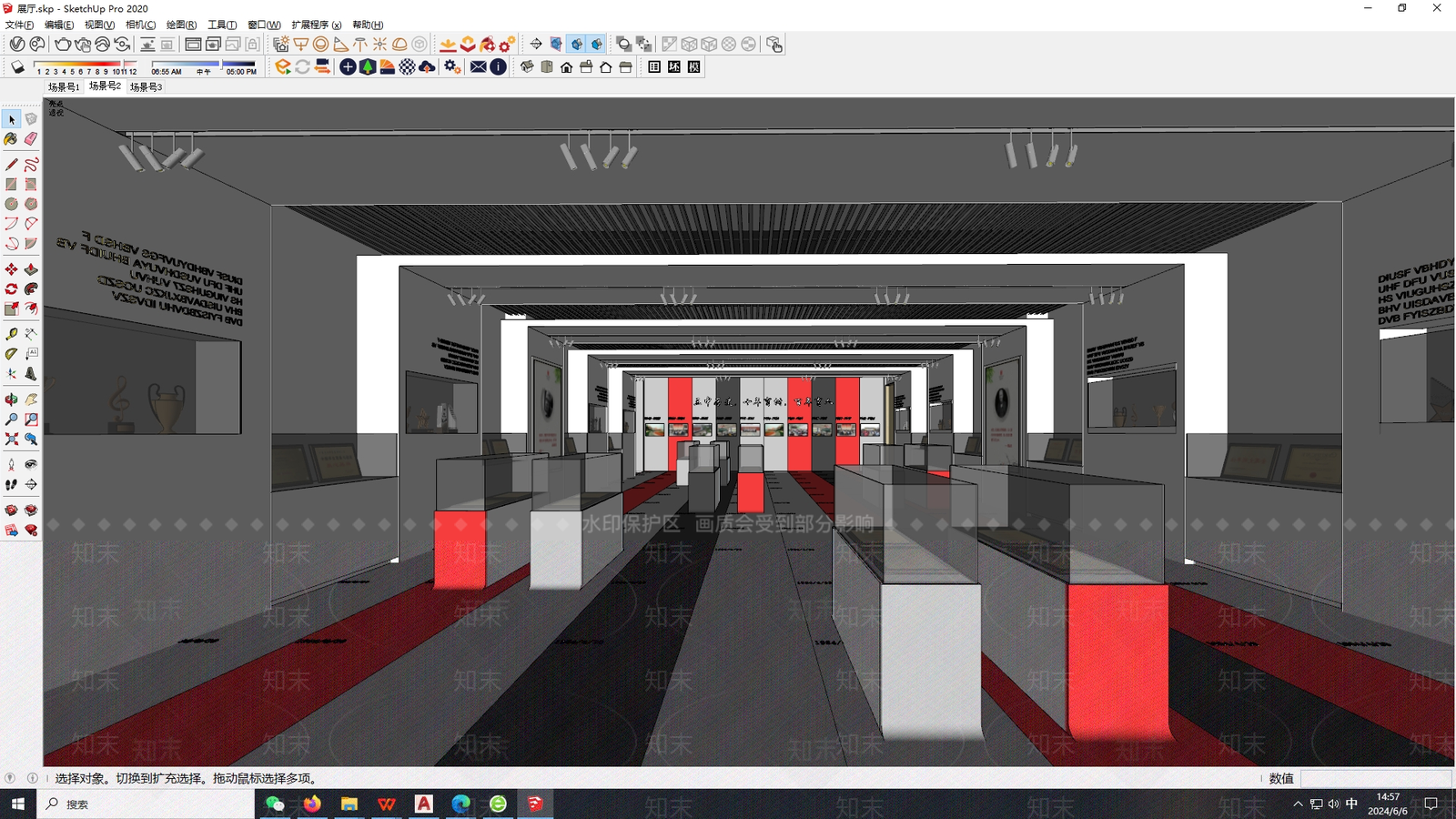This screenshot has height=819, width=1456.
Task: Select the arrow Select tool
Action: (11, 119)
